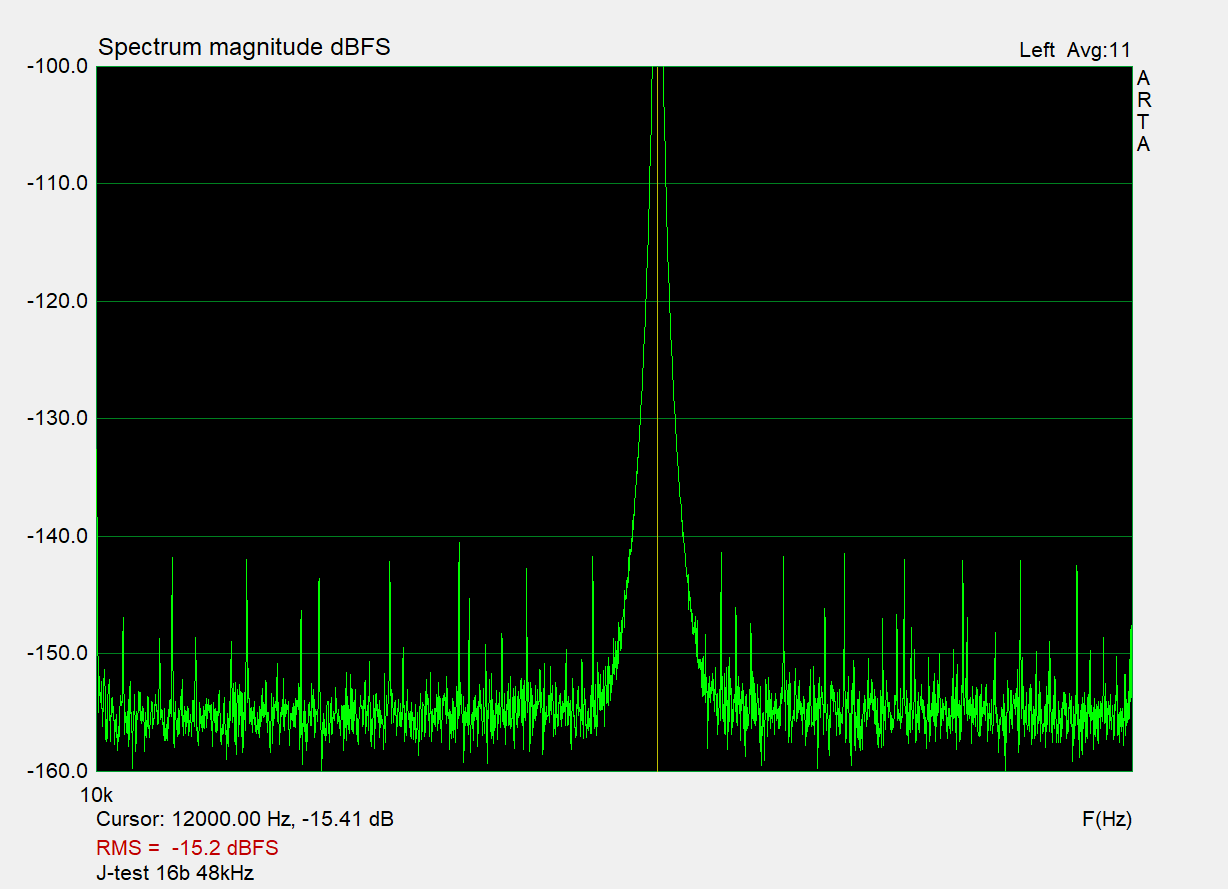Click the vertical 'ARTA' label
The height and width of the screenshot is (889, 1228).
[x=1143, y=111]
